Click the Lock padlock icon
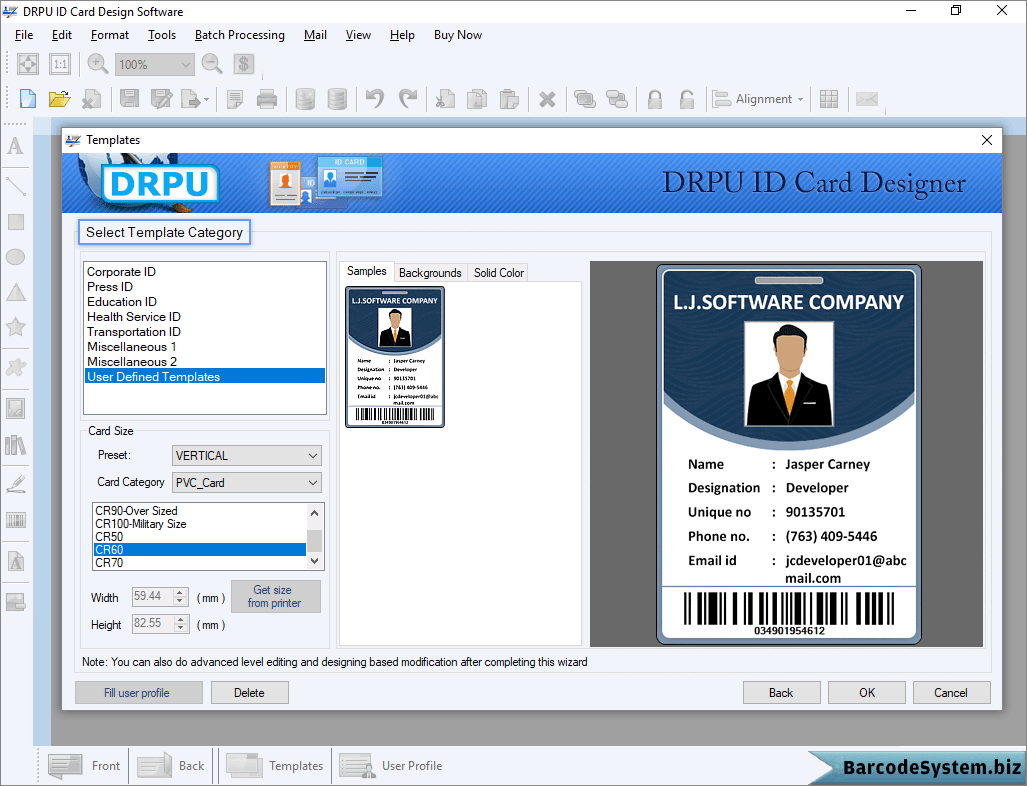1027x786 pixels. point(654,99)
